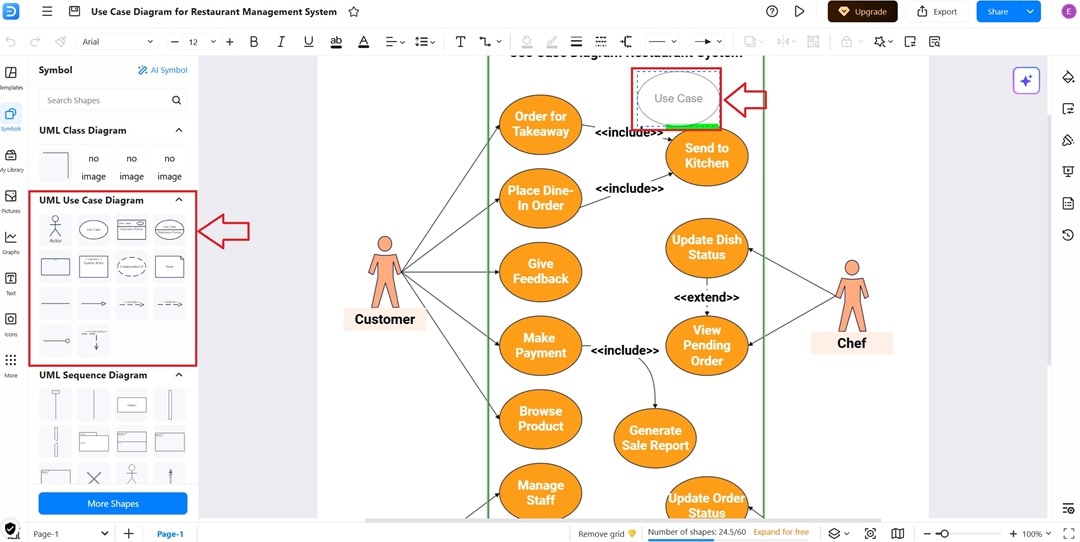Image resolution: width=1080 pixels, height=542 pixels.
Task: Click Remove grid button
Action: tap(607, 534)
